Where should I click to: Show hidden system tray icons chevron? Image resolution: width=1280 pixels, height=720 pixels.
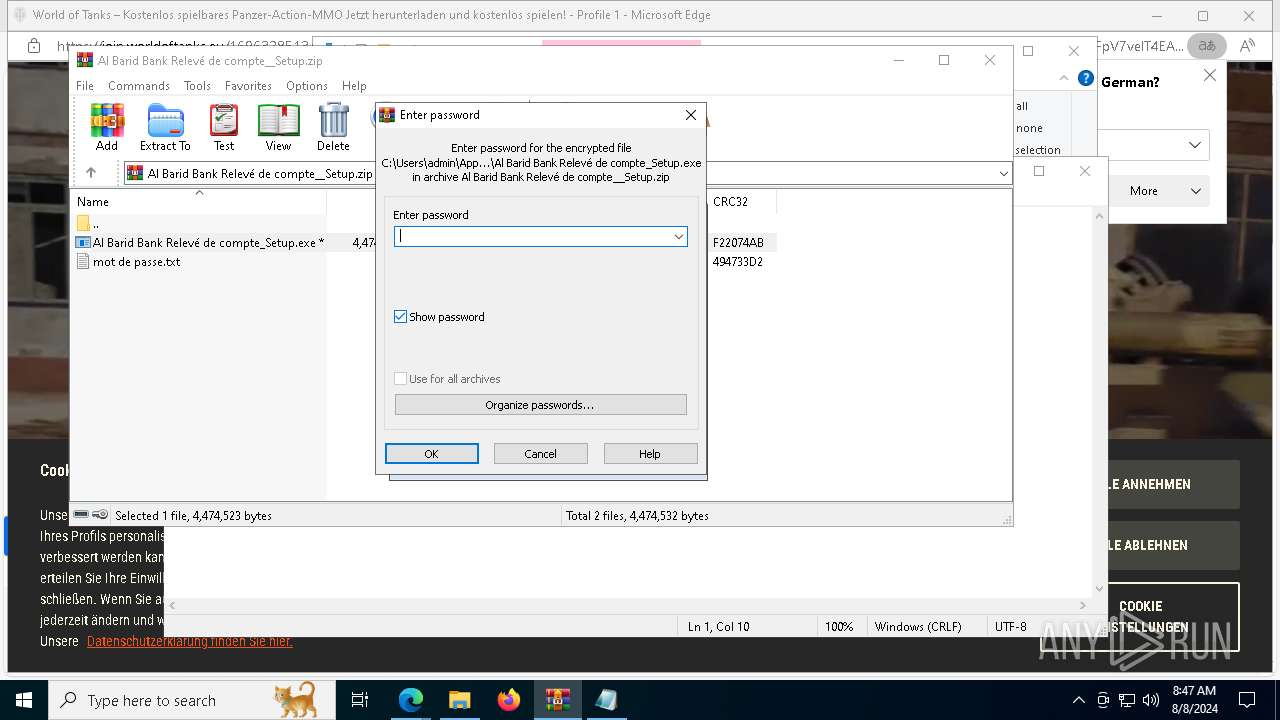pyautogui.click(x=1078, y=700)
